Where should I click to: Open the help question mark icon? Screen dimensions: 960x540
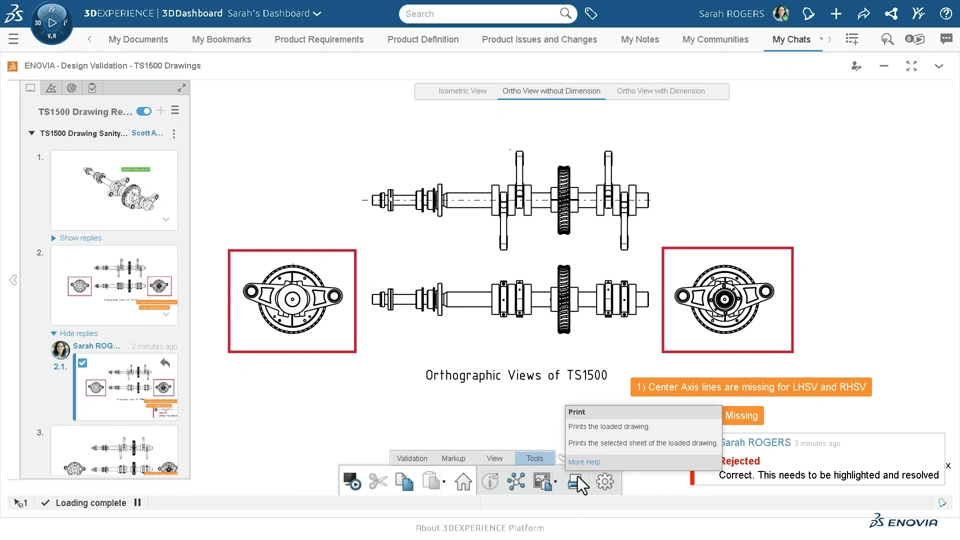(945, 13)
